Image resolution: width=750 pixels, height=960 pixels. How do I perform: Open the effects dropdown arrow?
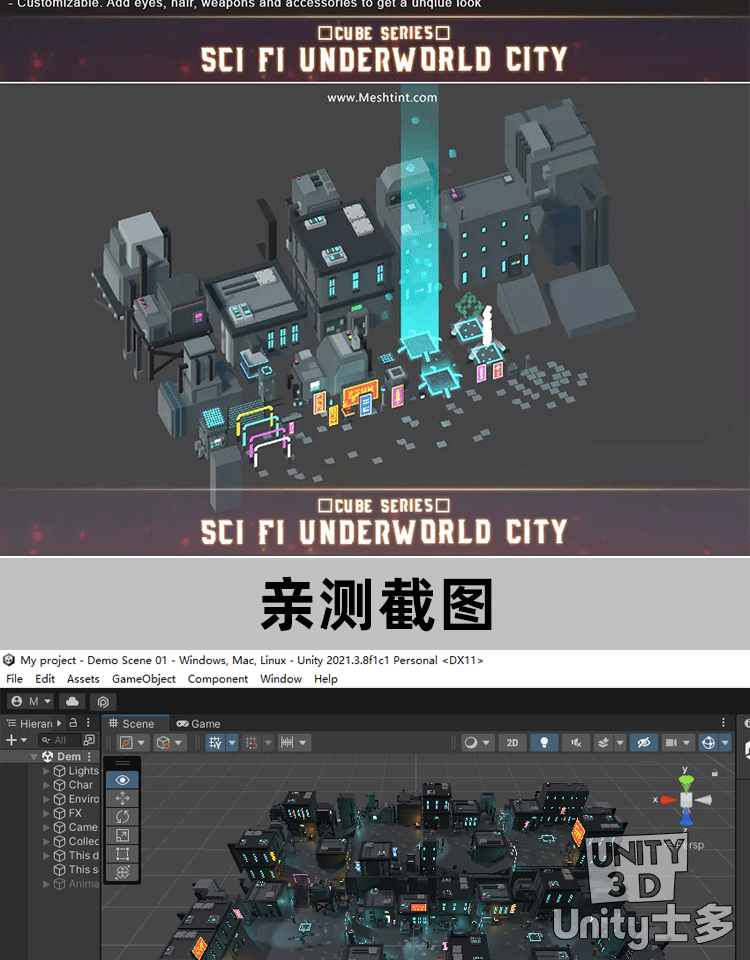620,743
